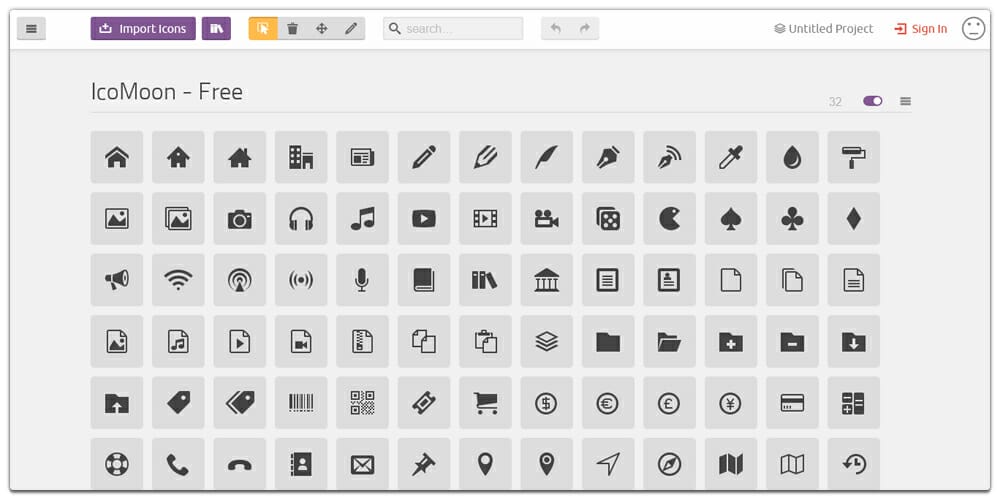Image resolution: width=1000 pixels, height=500 pixels.
Task: Select the music notes icon
Action: (362, 219)
